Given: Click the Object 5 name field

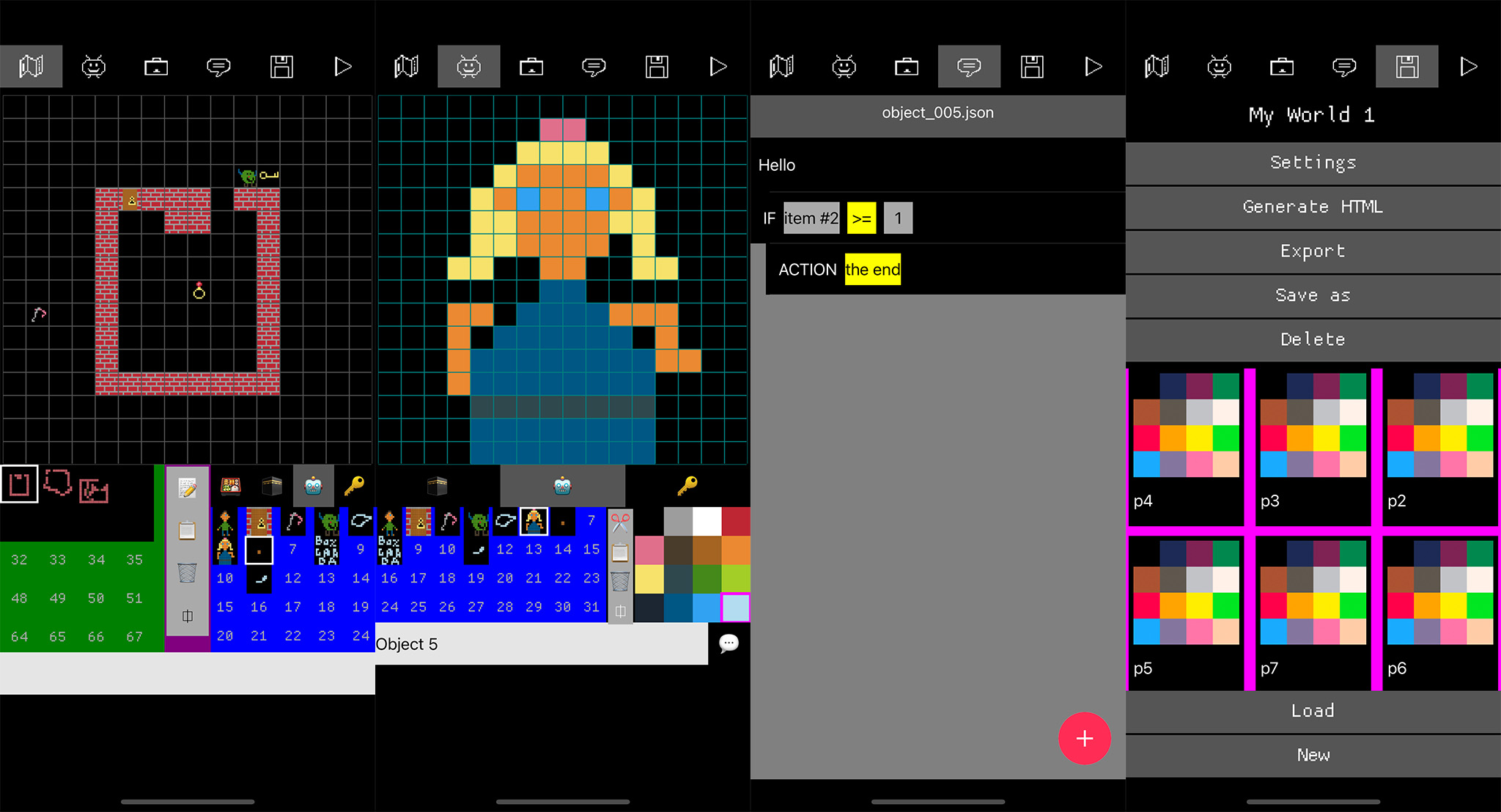Looking at the screenshot, I should 541,643.
